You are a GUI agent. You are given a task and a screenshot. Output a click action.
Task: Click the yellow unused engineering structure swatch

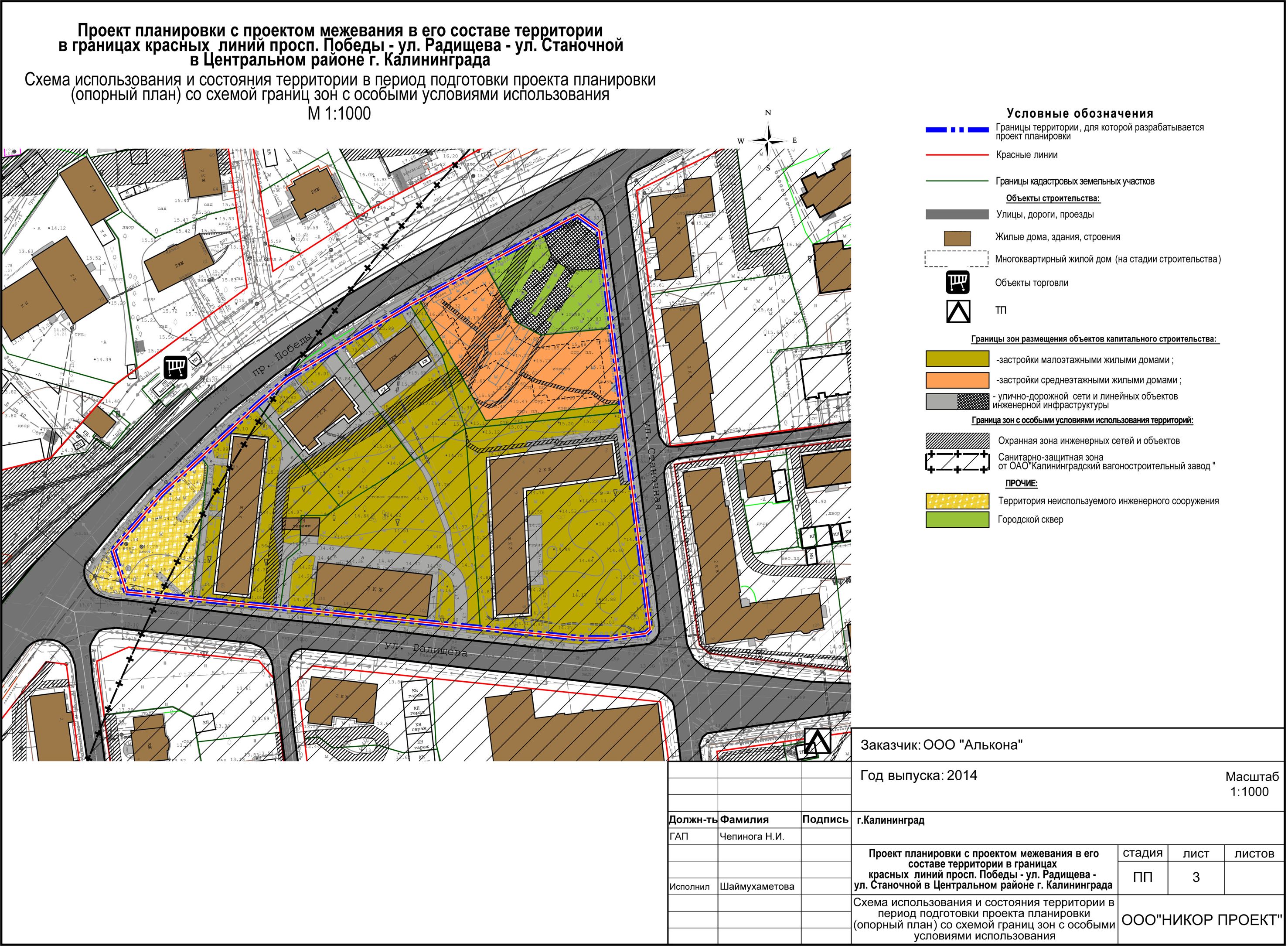coord(957,501)
